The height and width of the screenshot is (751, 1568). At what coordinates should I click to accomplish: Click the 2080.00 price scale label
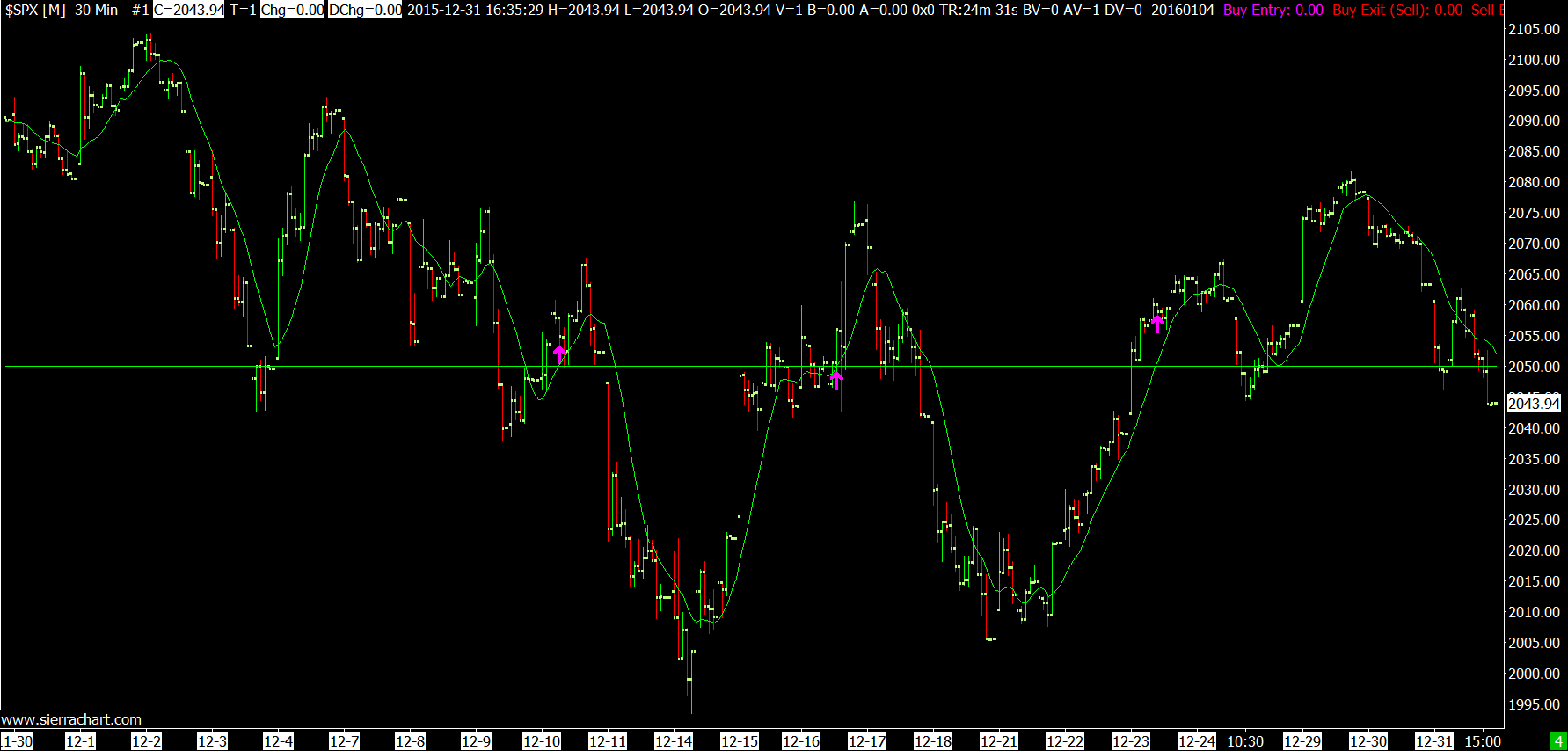[x=1534, y=182]
